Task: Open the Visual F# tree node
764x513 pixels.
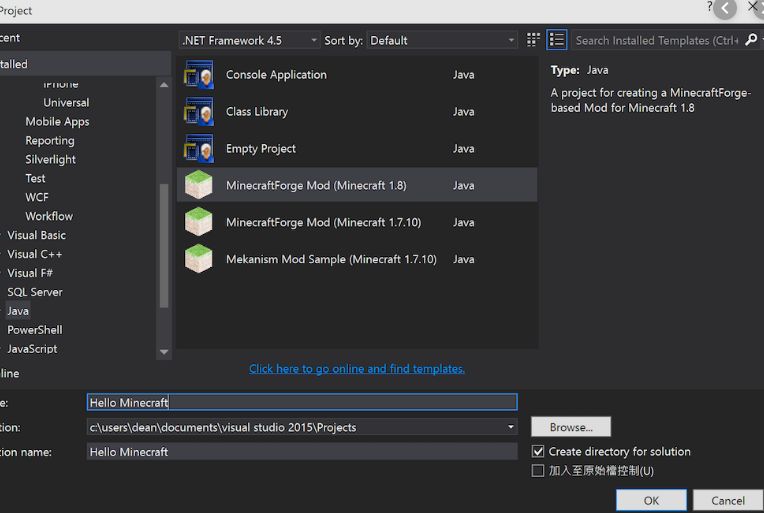Action: [x=30, y=273]
